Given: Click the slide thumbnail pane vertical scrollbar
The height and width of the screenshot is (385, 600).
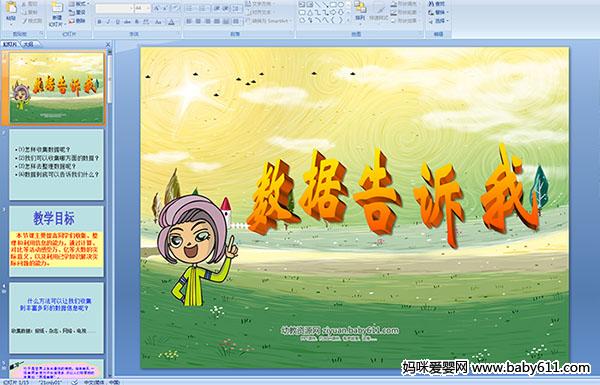Looking at the screenshot, I should pos(110,212).
